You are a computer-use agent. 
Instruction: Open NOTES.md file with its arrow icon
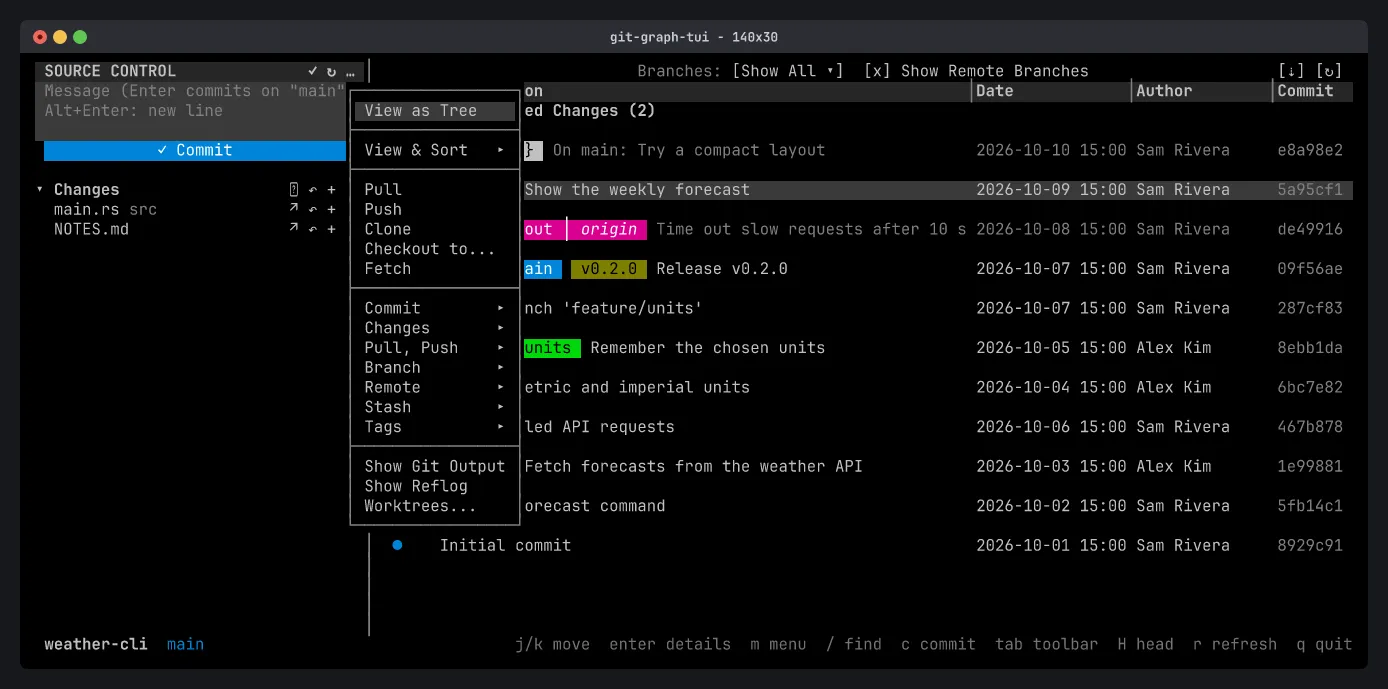pos(293,229)
